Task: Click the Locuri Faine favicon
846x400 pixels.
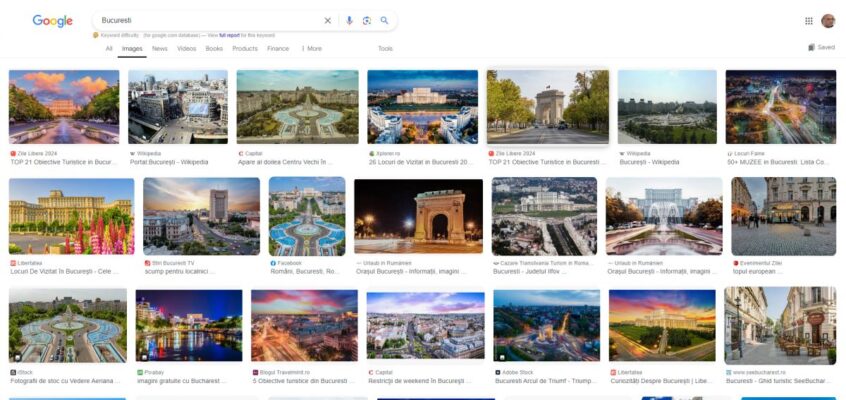Action: click(x=729, y=154)
